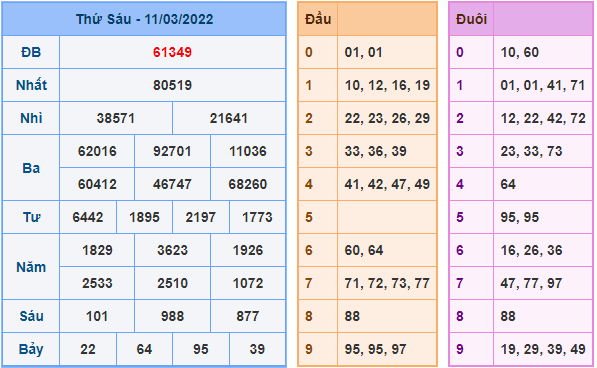597x368 pixels.
Task: Click the values '41, 42, 47, 49'
Action: click(387, 185)
